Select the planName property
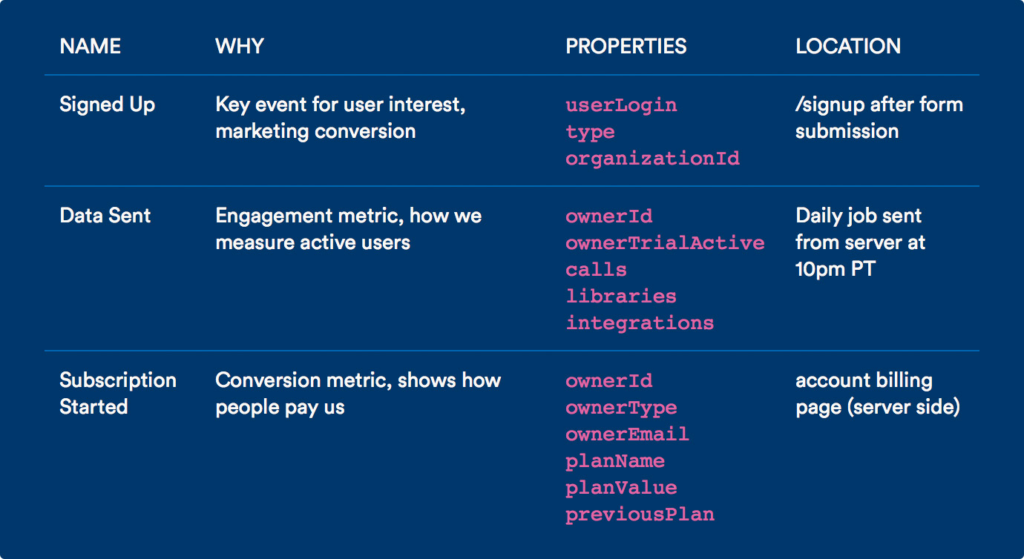The width and height of the screenshot is (1024, 559). coord(615,461)
